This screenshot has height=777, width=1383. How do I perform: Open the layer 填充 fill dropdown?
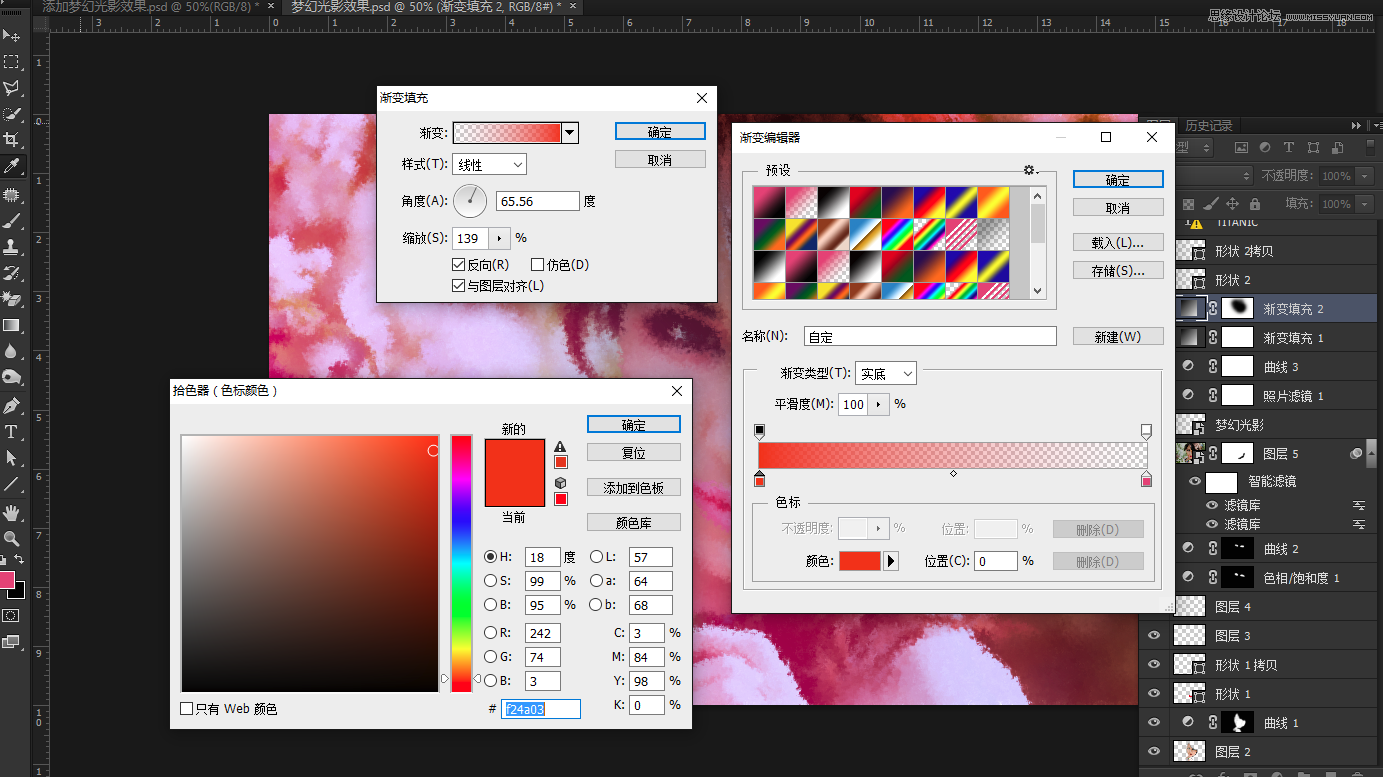1364,204
